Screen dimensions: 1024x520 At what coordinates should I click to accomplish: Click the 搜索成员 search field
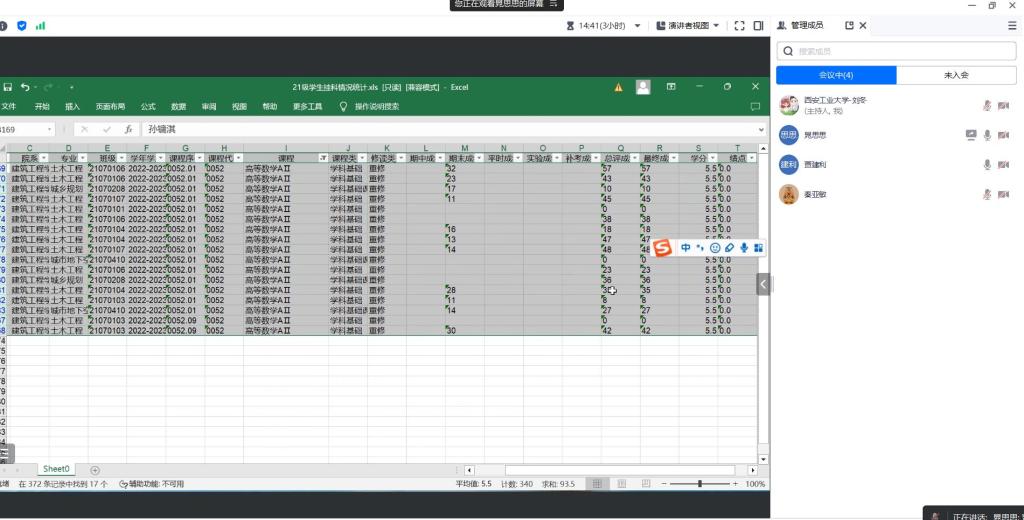coord(900,51)
